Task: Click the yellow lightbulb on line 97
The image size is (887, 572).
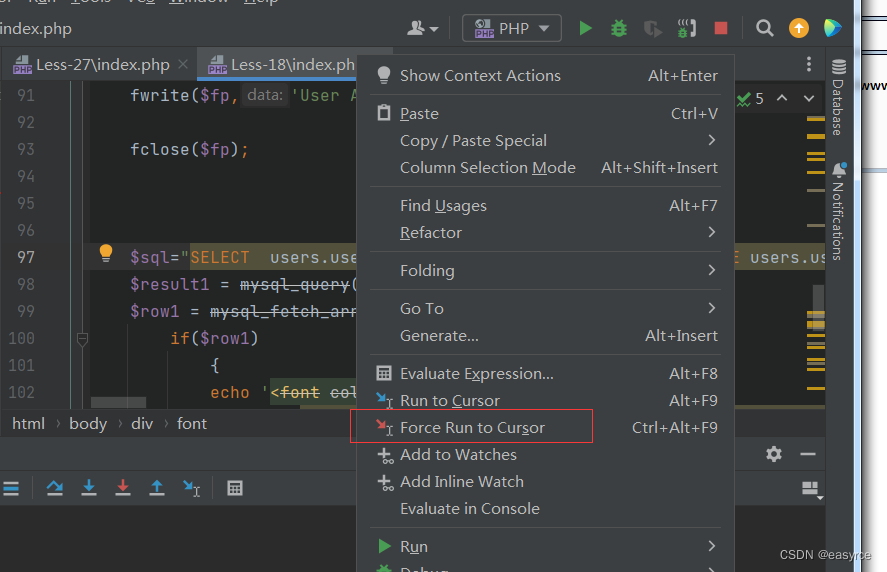Action: tap(106, 254)
